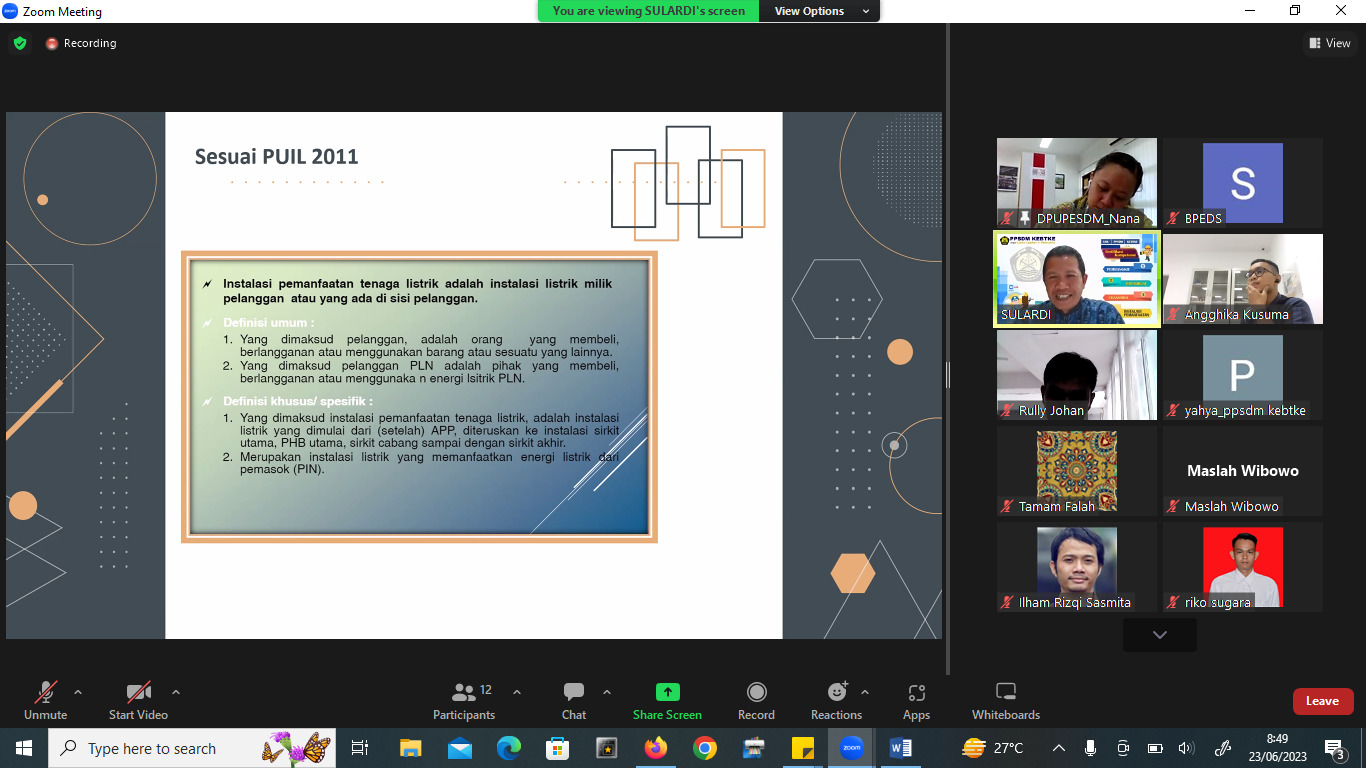Expand audio options arrow next to Unmute

tap(78, 692)
